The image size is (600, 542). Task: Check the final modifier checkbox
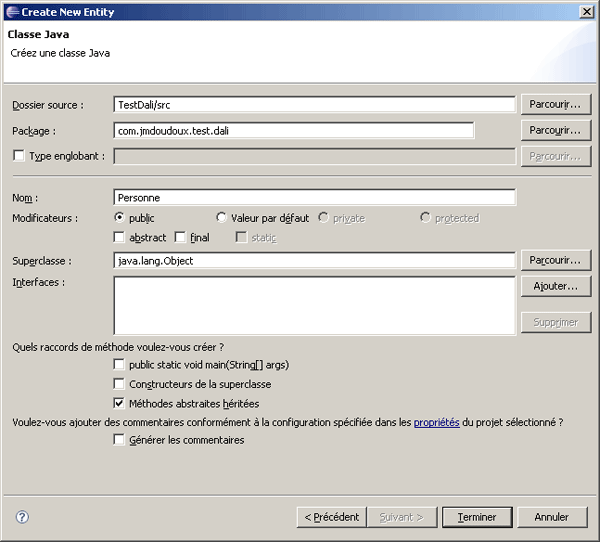180,237
